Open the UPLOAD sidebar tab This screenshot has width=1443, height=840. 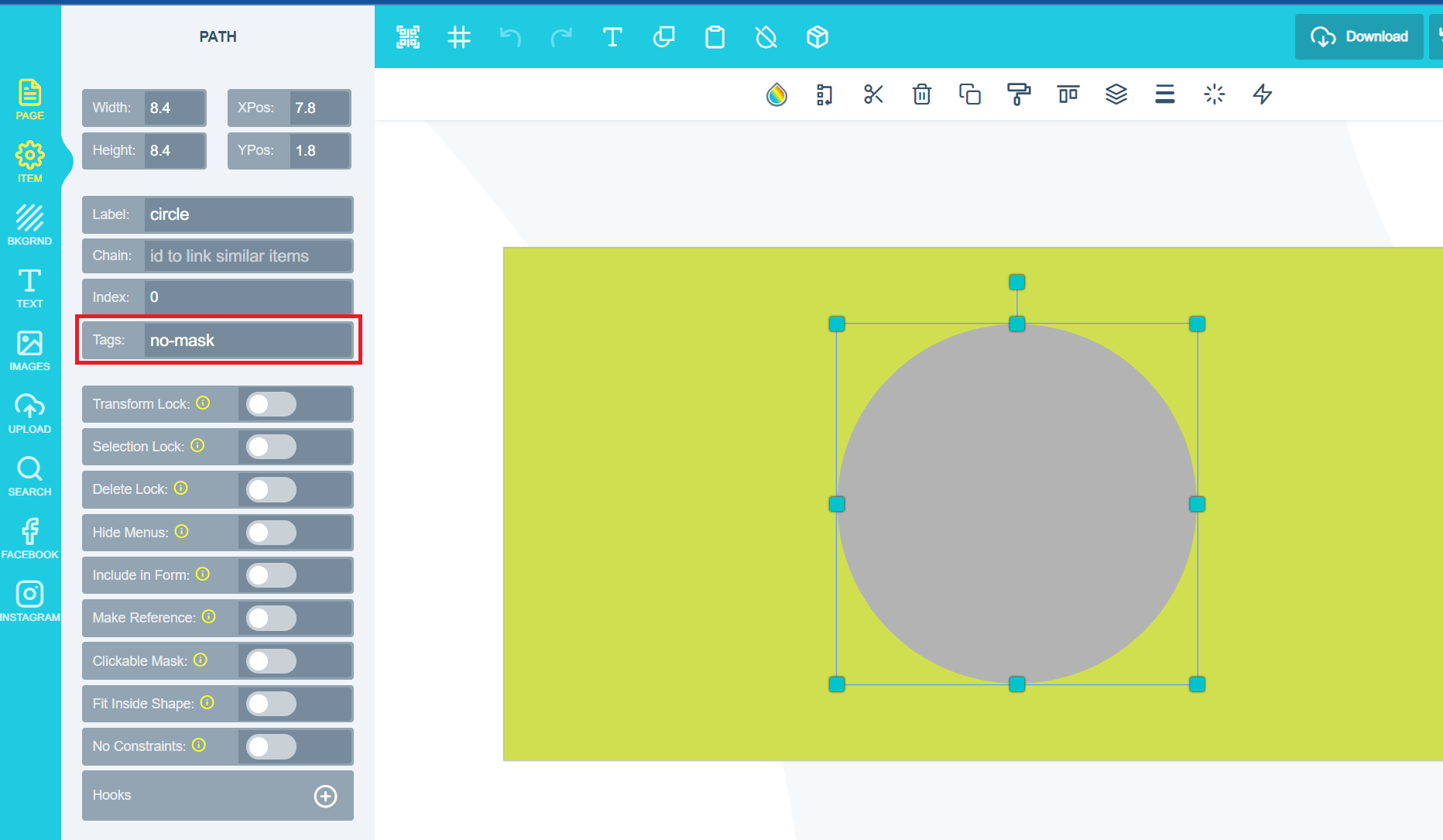pos(29,413)
